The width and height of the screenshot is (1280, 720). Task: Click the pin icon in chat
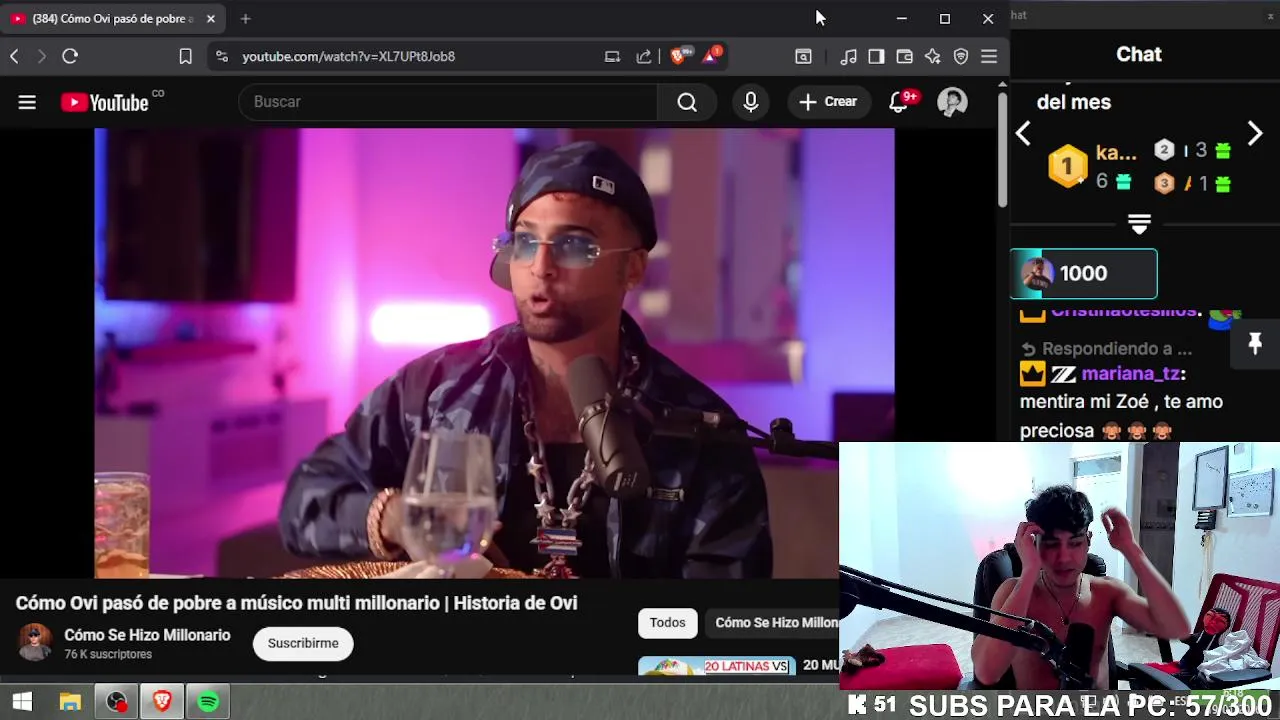coord(1255,344)
